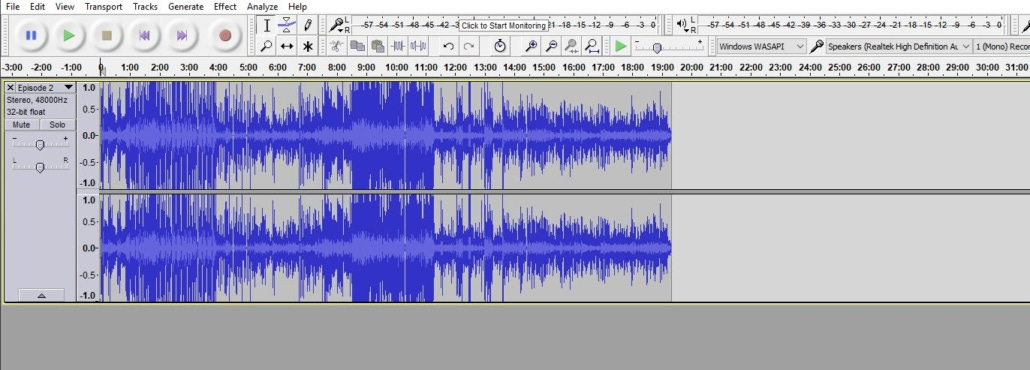This screenshot has height=370, width=1030.
Task: Open the Generate menu
Action: pos(186,7)
